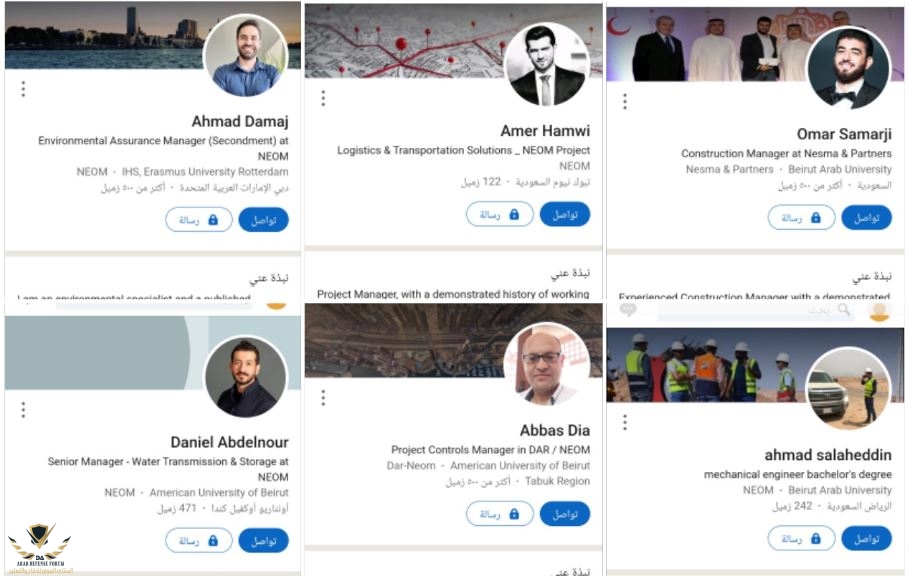
Task: Message Daniel Abdelnour
Action: coord(198,540)
